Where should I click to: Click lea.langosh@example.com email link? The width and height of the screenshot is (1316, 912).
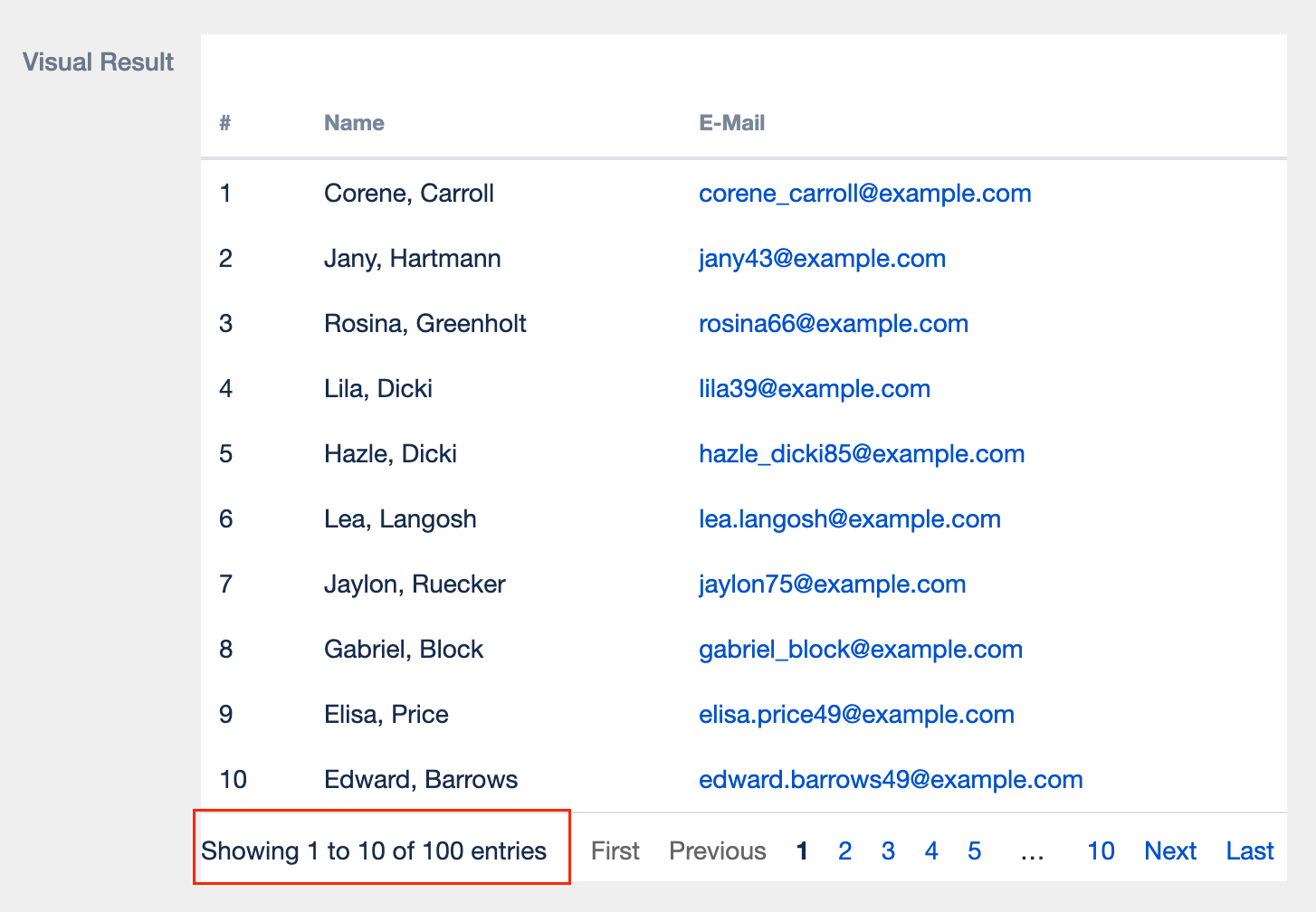coord(849,519)
